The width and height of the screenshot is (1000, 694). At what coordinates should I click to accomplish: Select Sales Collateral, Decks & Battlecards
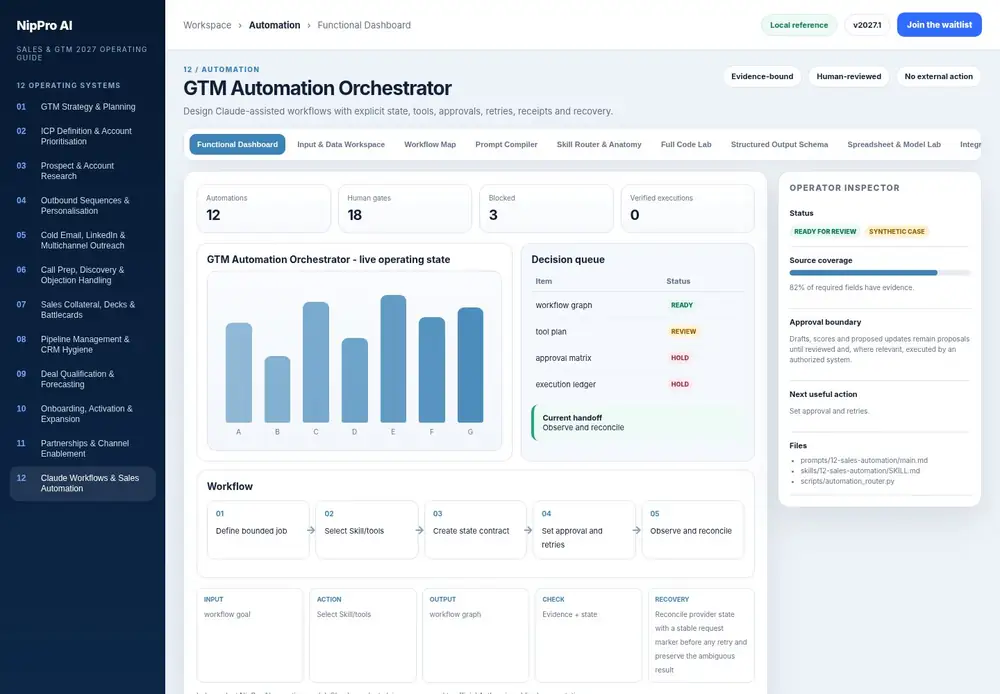pos(83,309)
